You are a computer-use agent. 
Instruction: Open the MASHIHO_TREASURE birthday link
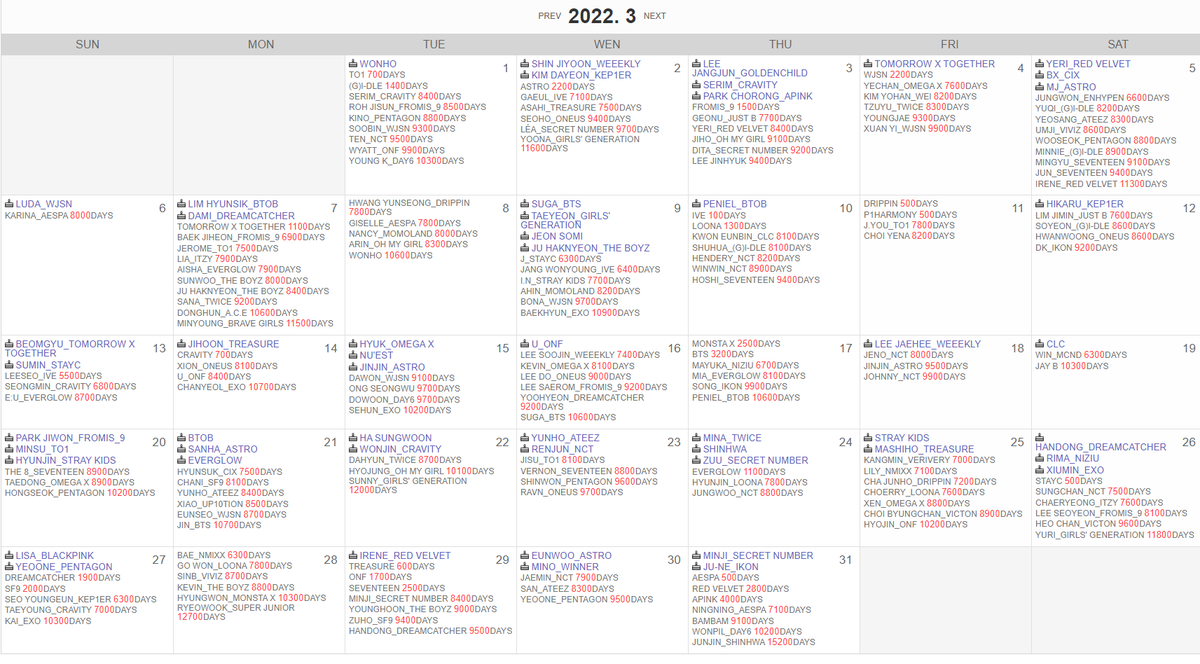924,450
